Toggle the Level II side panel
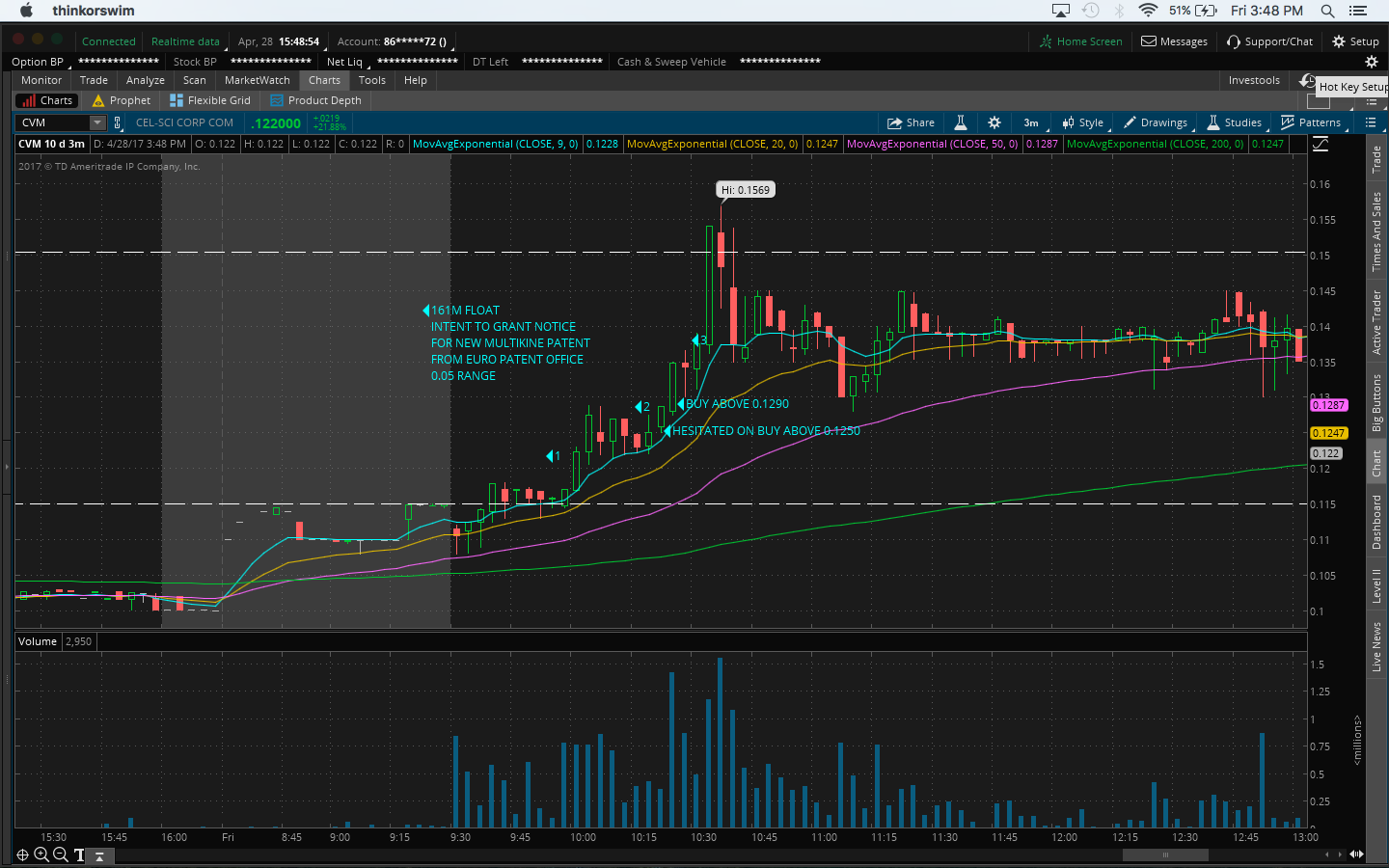 click(1376, 585)
